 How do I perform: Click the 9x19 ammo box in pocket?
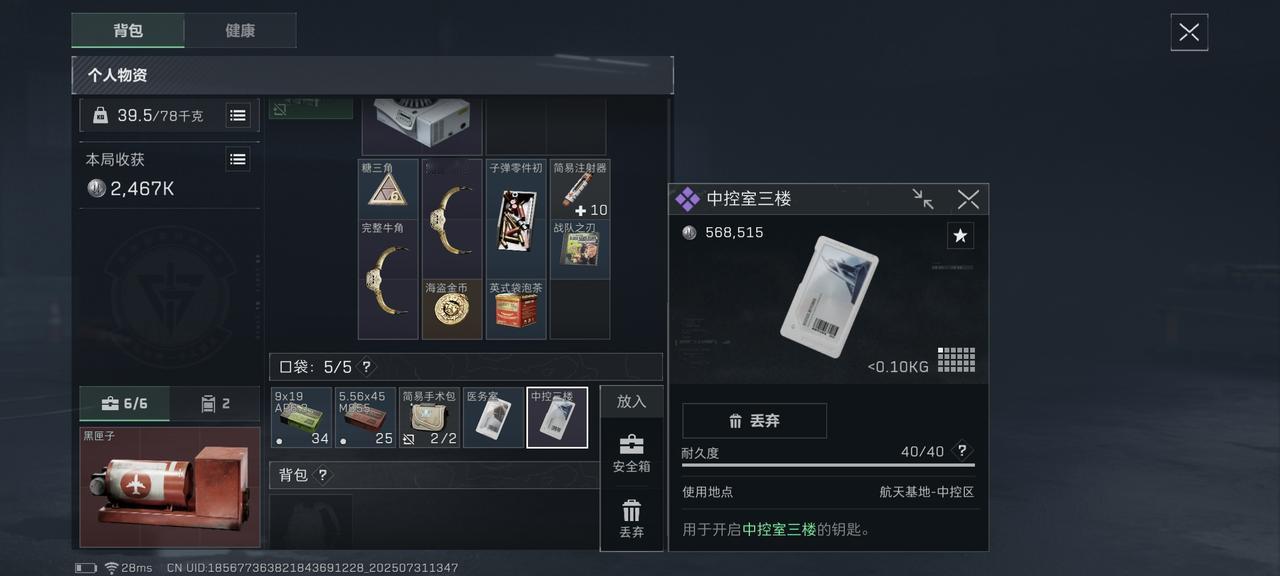pos(301,418)
